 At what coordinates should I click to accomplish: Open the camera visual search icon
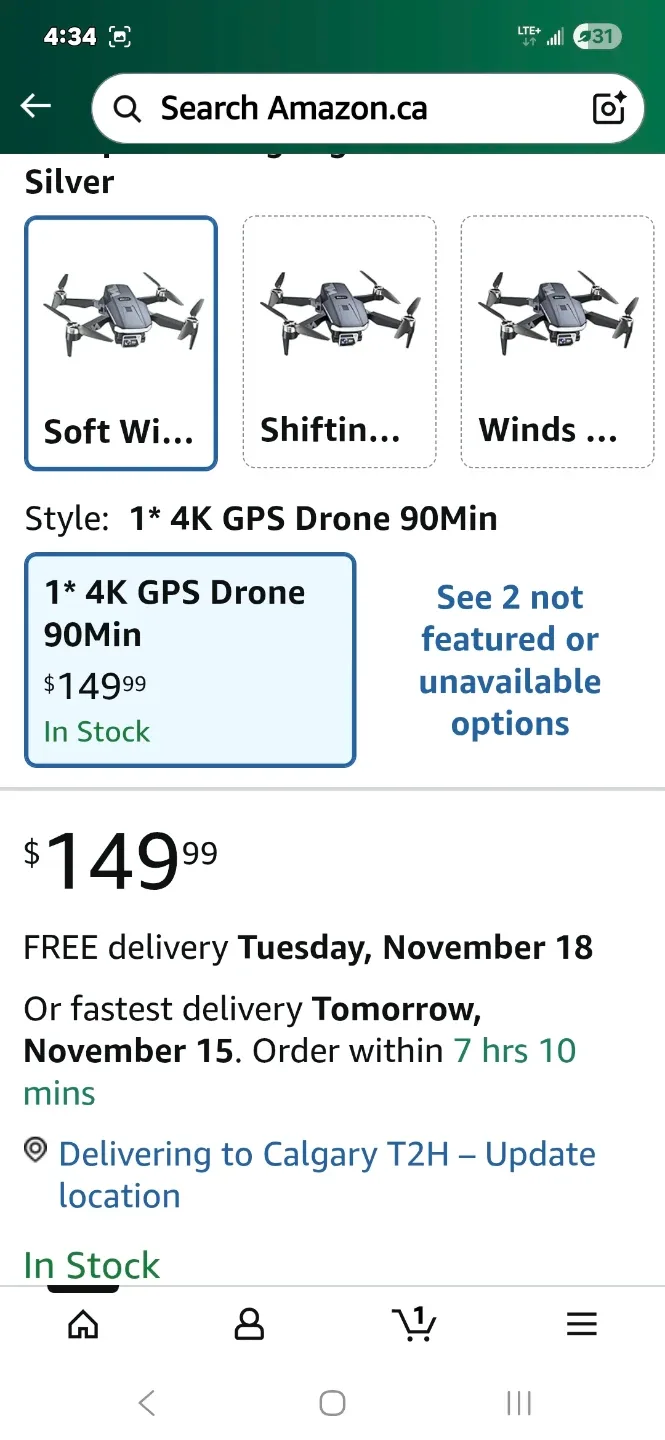609,108
